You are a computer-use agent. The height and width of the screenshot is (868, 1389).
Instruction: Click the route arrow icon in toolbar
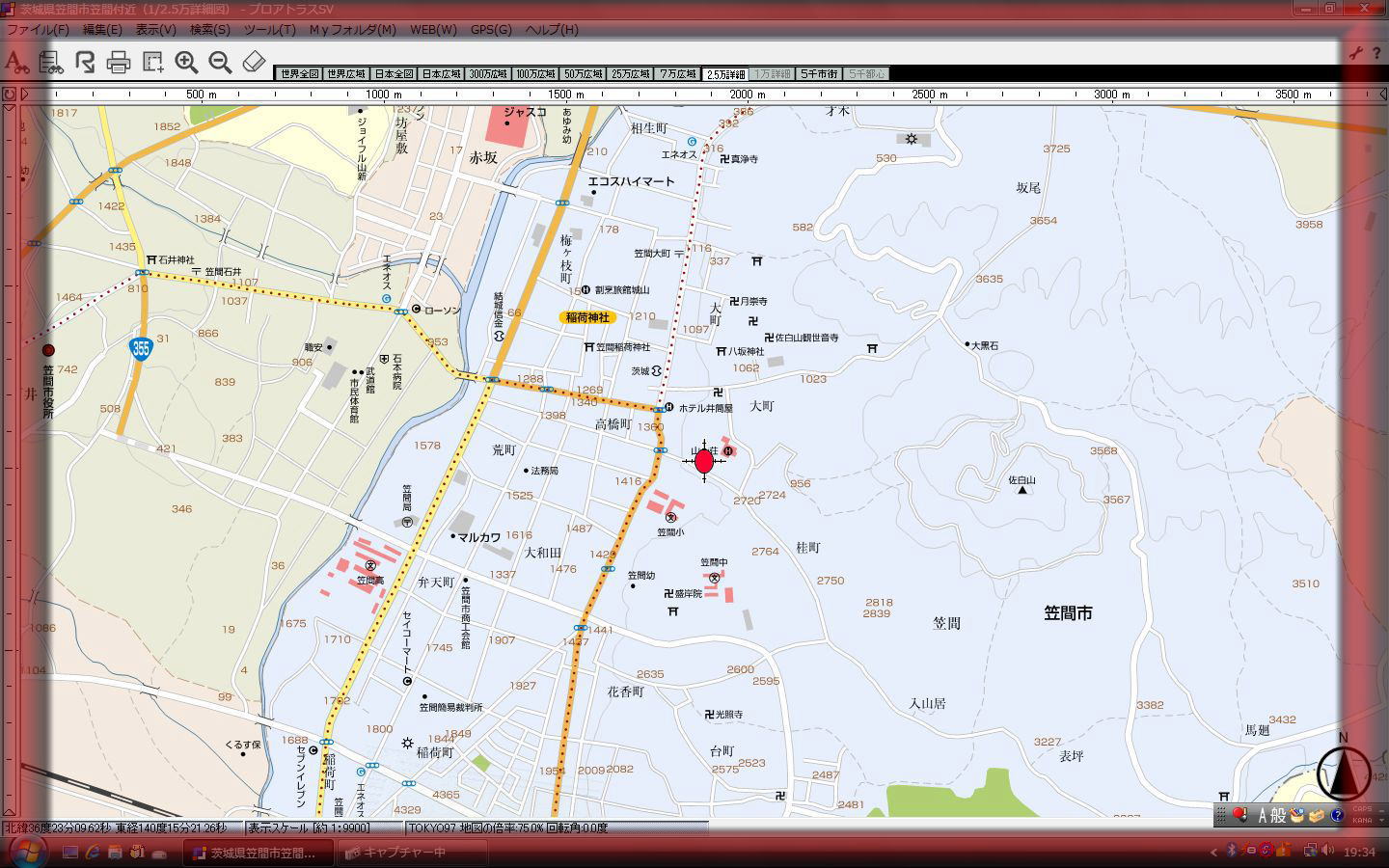click(85, 63)
